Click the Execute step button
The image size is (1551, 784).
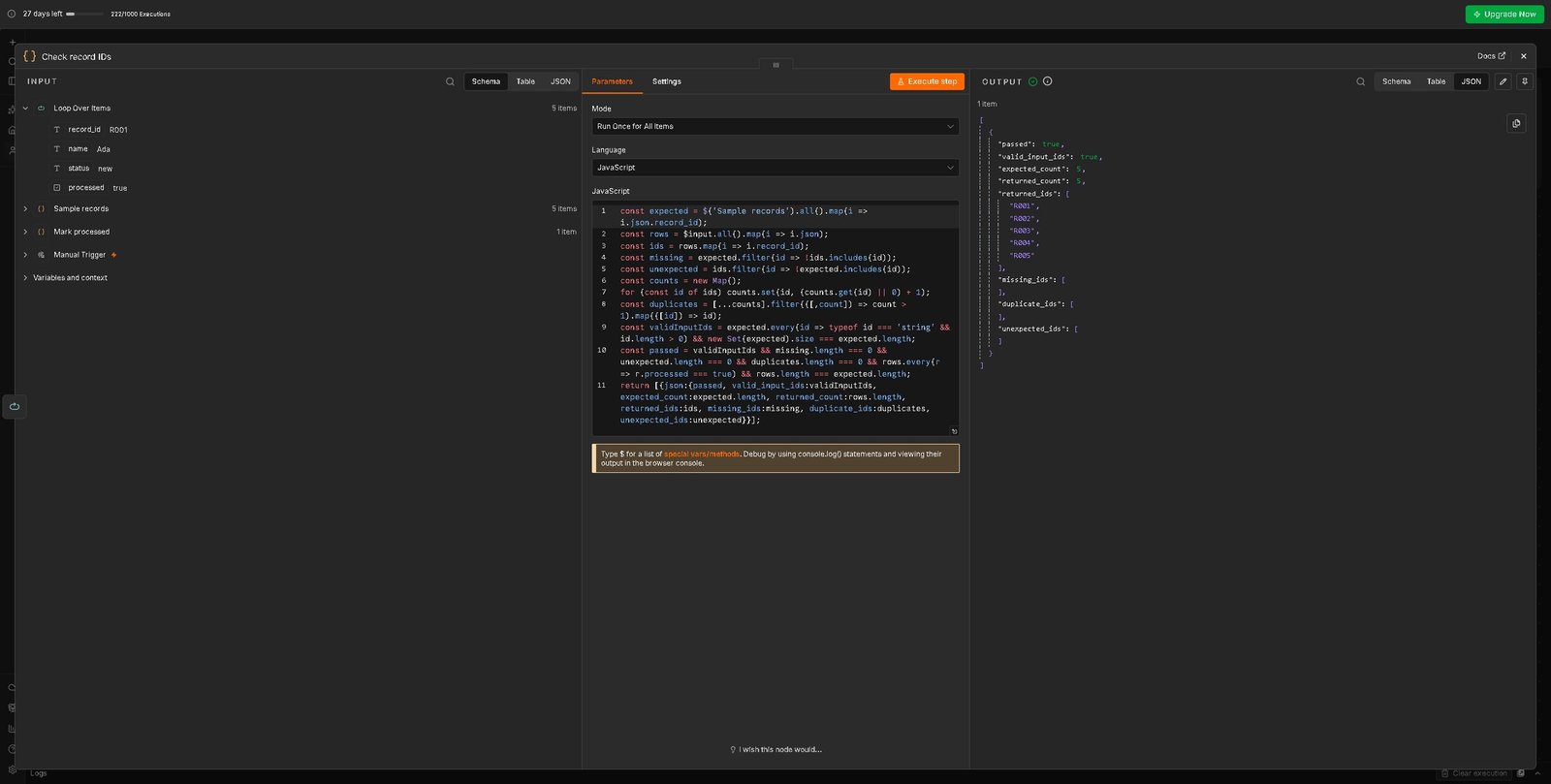[x=927, y=81]
